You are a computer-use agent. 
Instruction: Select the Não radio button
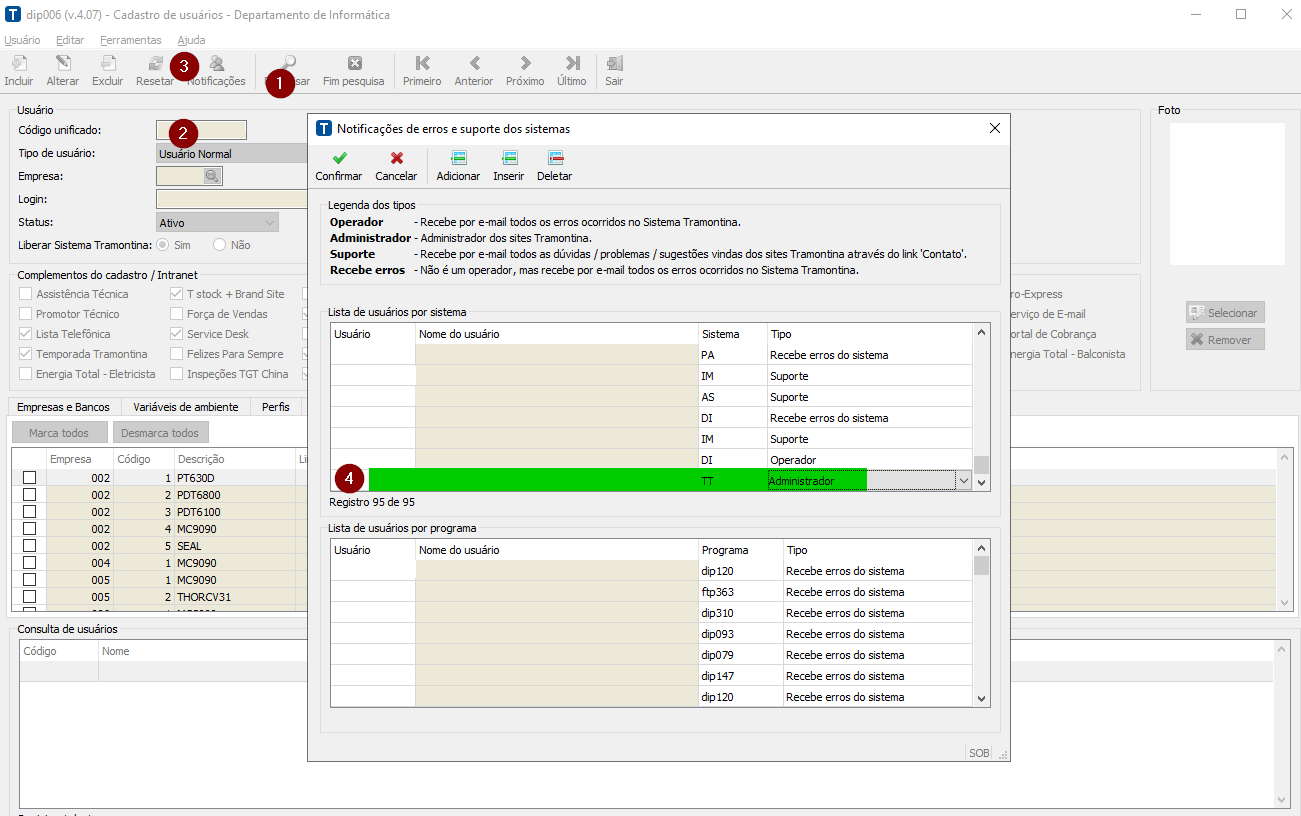click(x=220, y=245)
